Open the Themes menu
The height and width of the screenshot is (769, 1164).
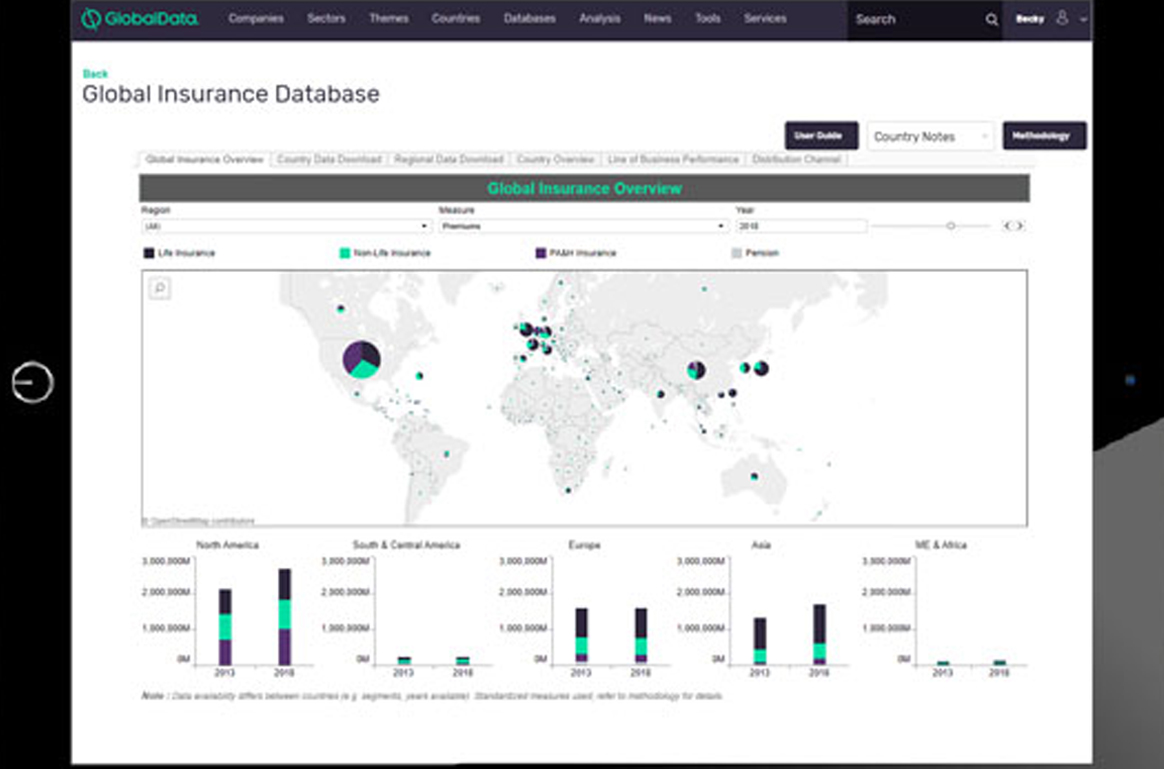[389, 19]
